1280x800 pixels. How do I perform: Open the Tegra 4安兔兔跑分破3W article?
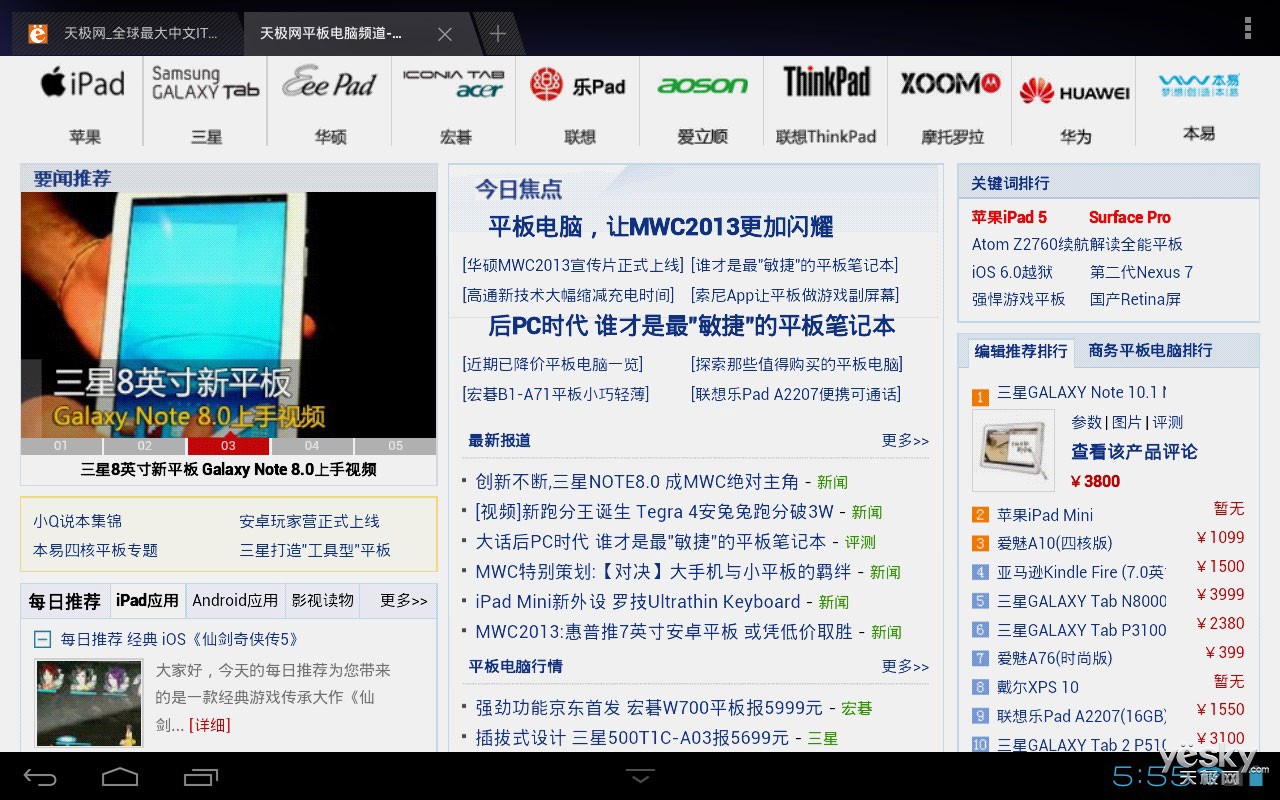click(x=654, y=512)
